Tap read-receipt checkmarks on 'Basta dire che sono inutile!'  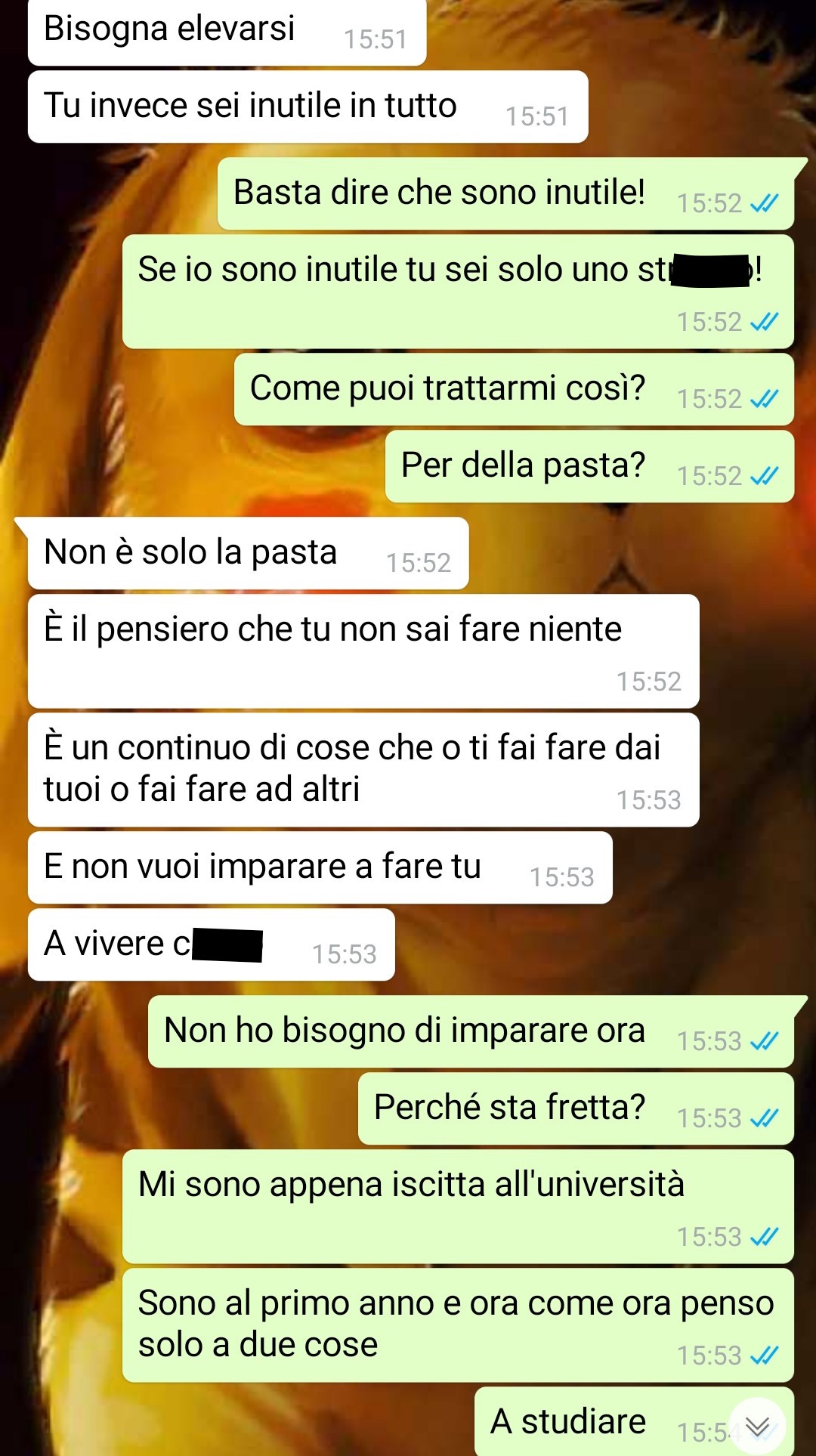pos(764,203)
